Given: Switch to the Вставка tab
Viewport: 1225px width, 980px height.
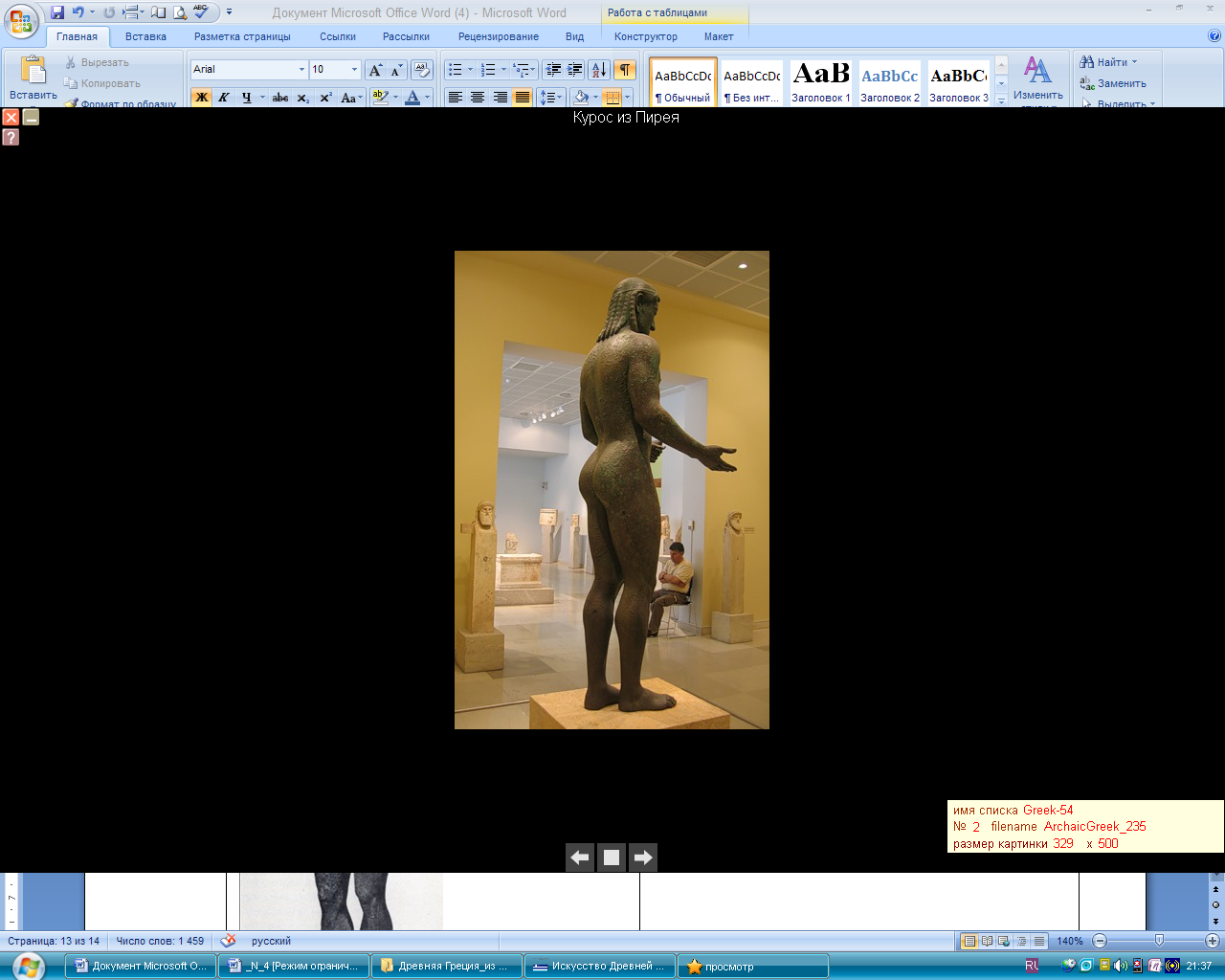Looking at the screenshot, I should (145, 36).
